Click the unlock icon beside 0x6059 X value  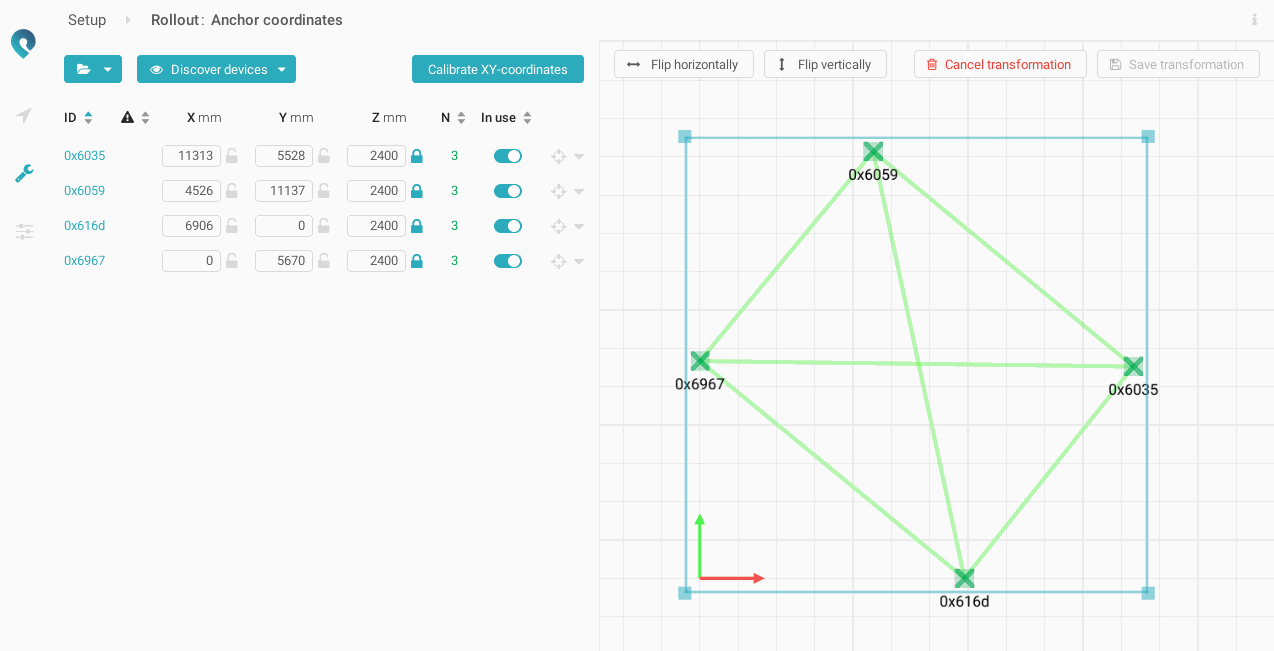click(231, 191)
